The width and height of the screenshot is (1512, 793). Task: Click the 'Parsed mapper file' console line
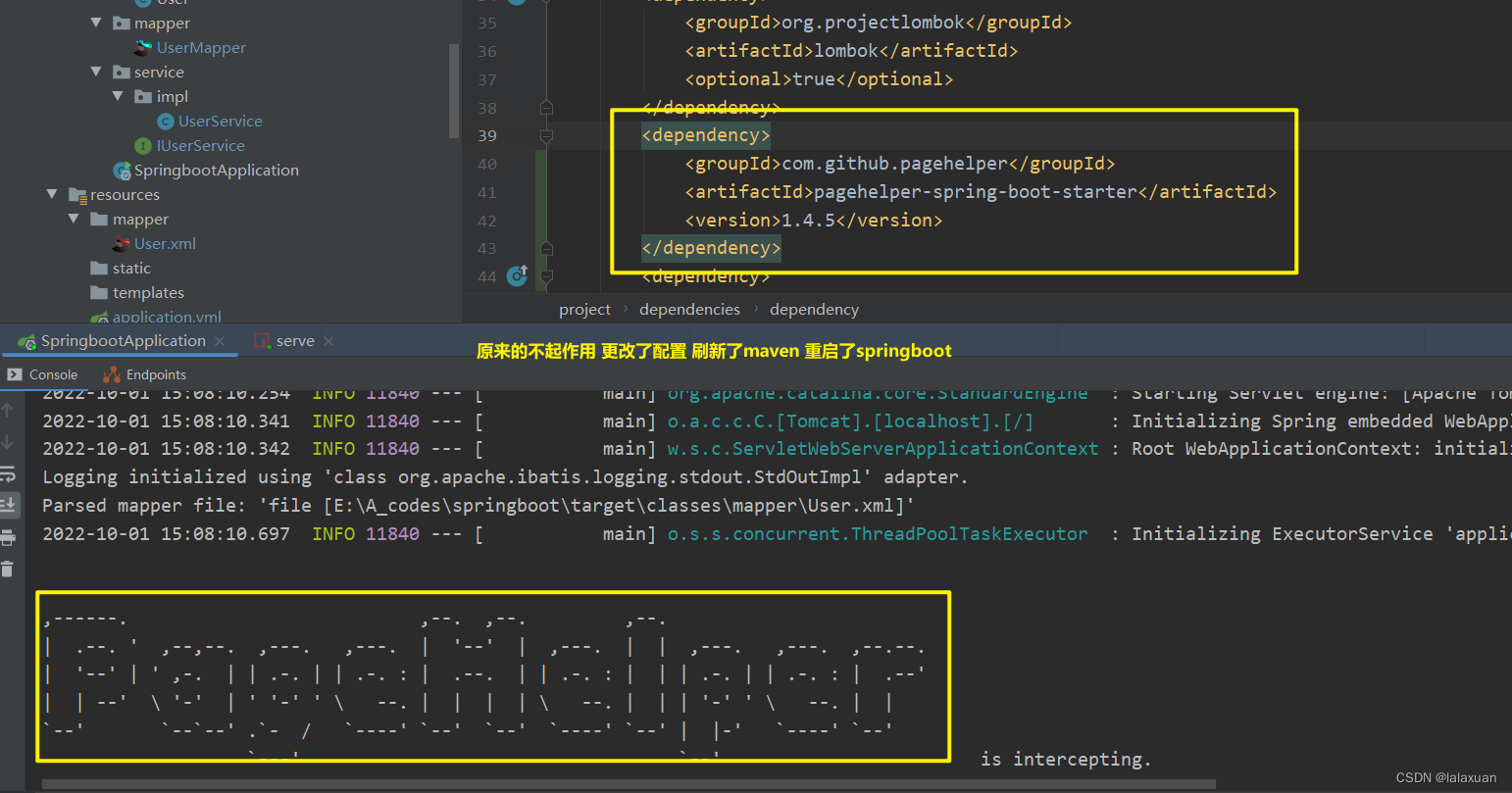point(479,506)
